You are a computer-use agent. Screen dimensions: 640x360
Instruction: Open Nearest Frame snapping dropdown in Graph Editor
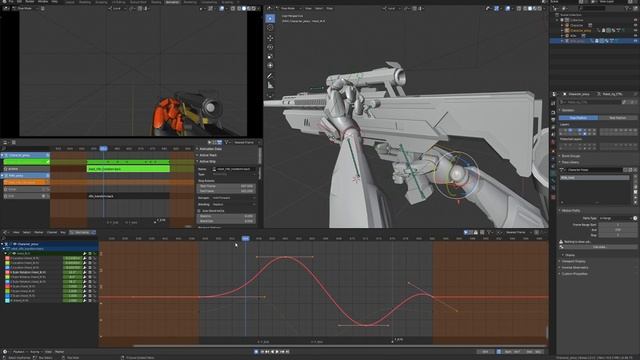coord(518,232)
